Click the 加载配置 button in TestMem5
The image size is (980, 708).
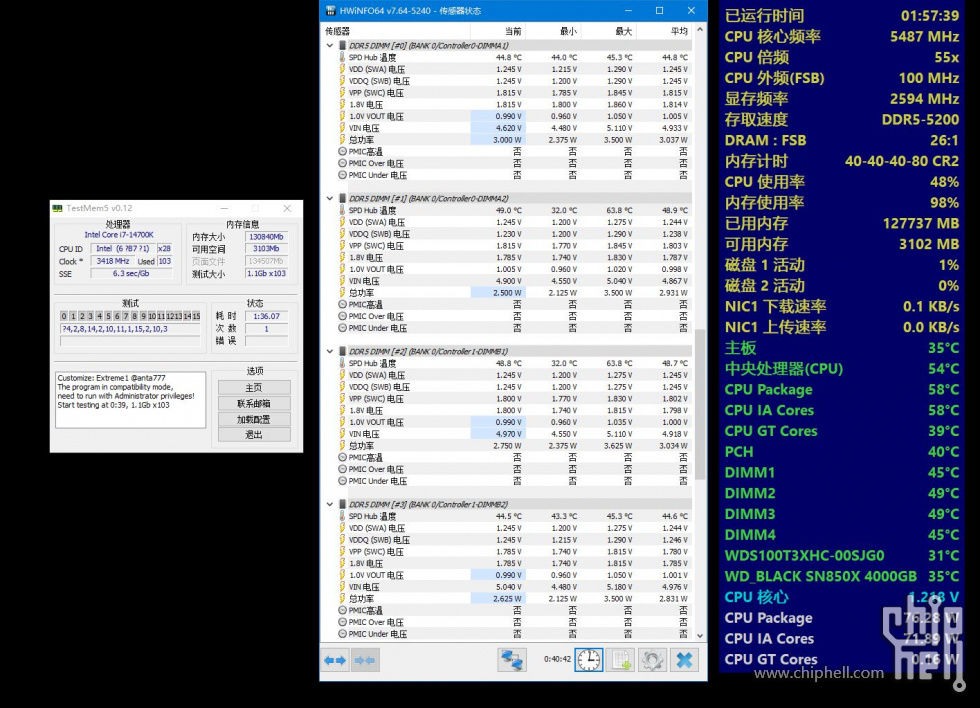254,419
